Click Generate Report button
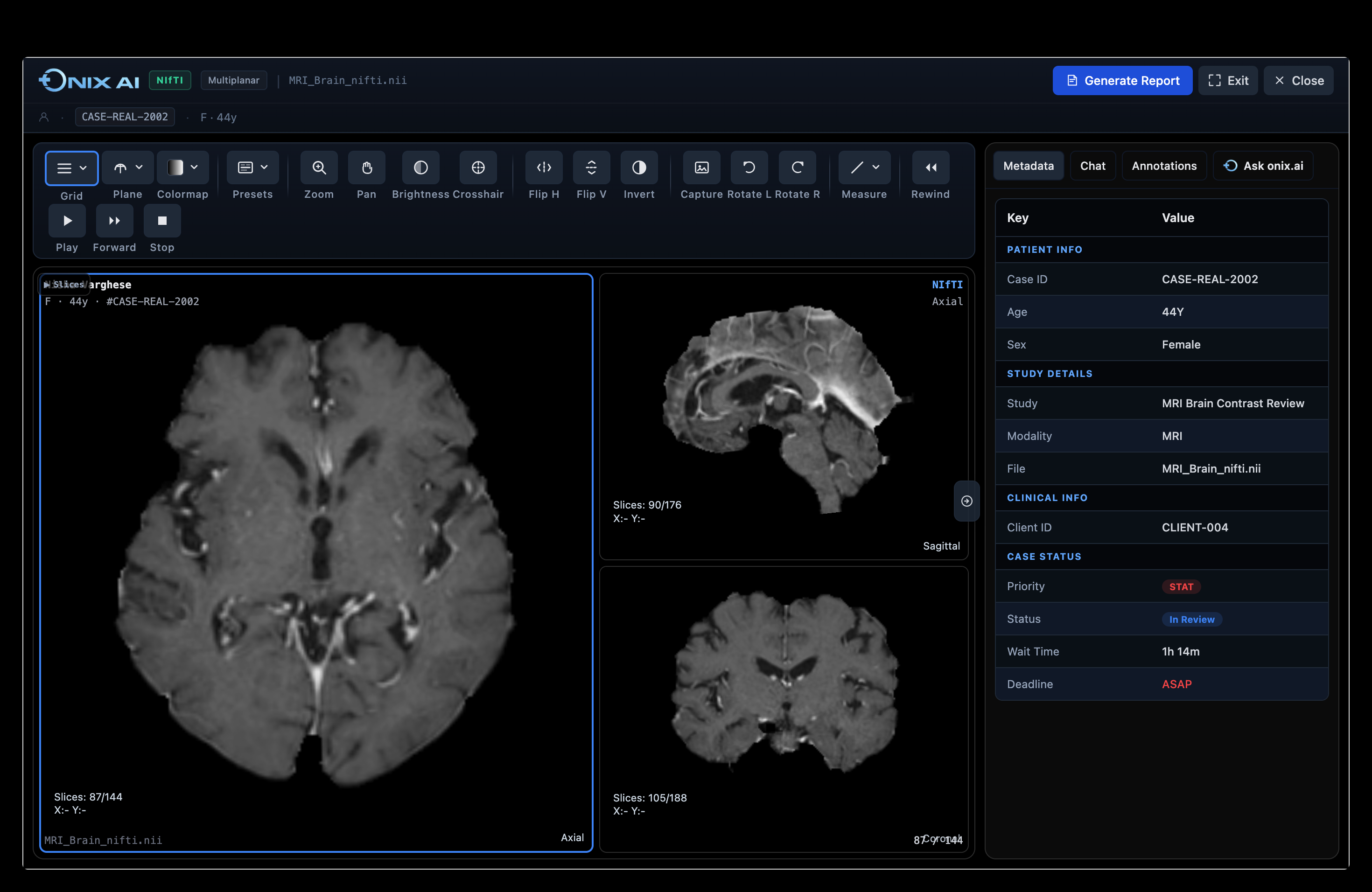Viewport: 1372px width, 892px height. tap(1122, 80)
